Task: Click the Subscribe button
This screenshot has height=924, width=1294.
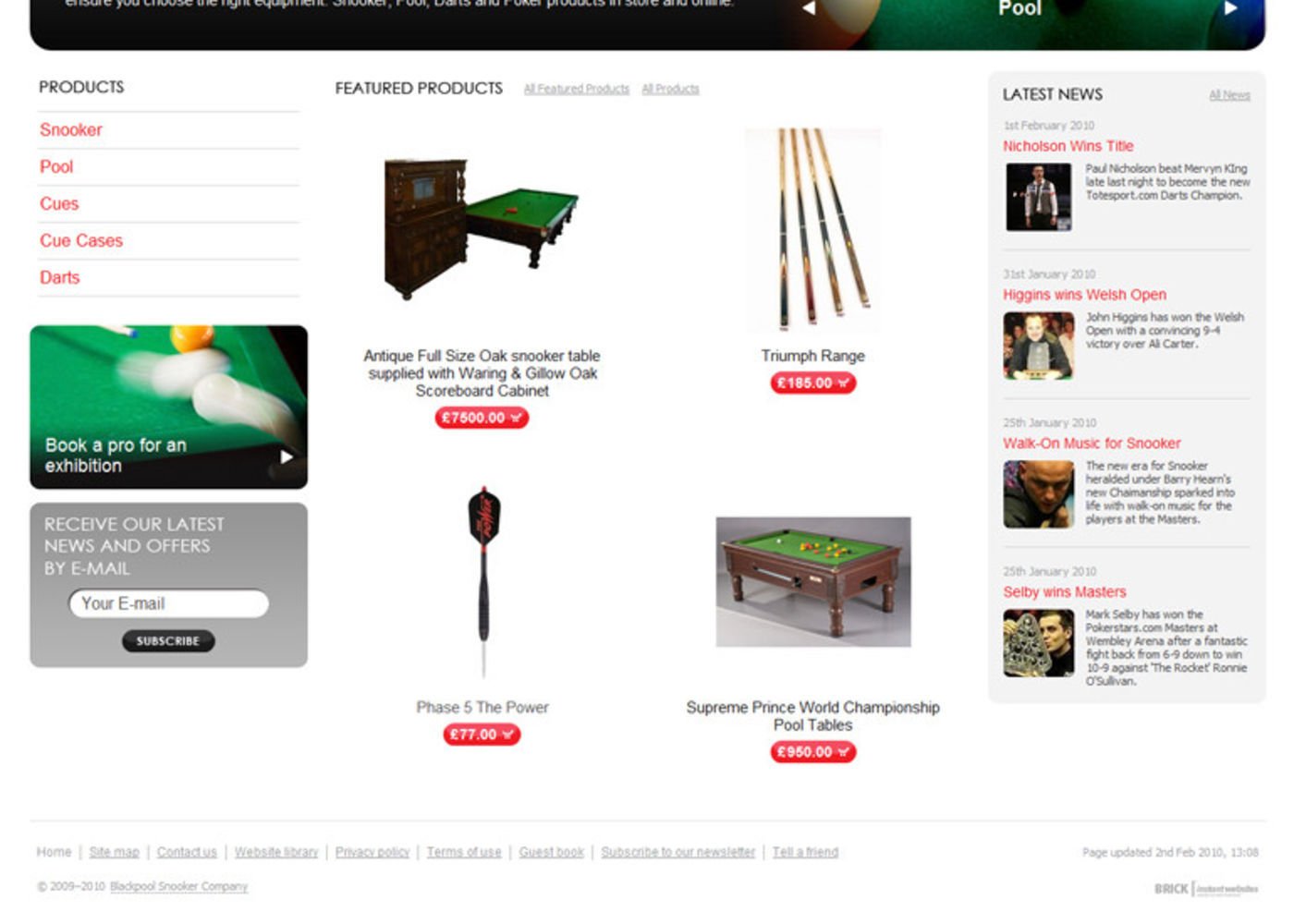Action: (x=168, y=641)
